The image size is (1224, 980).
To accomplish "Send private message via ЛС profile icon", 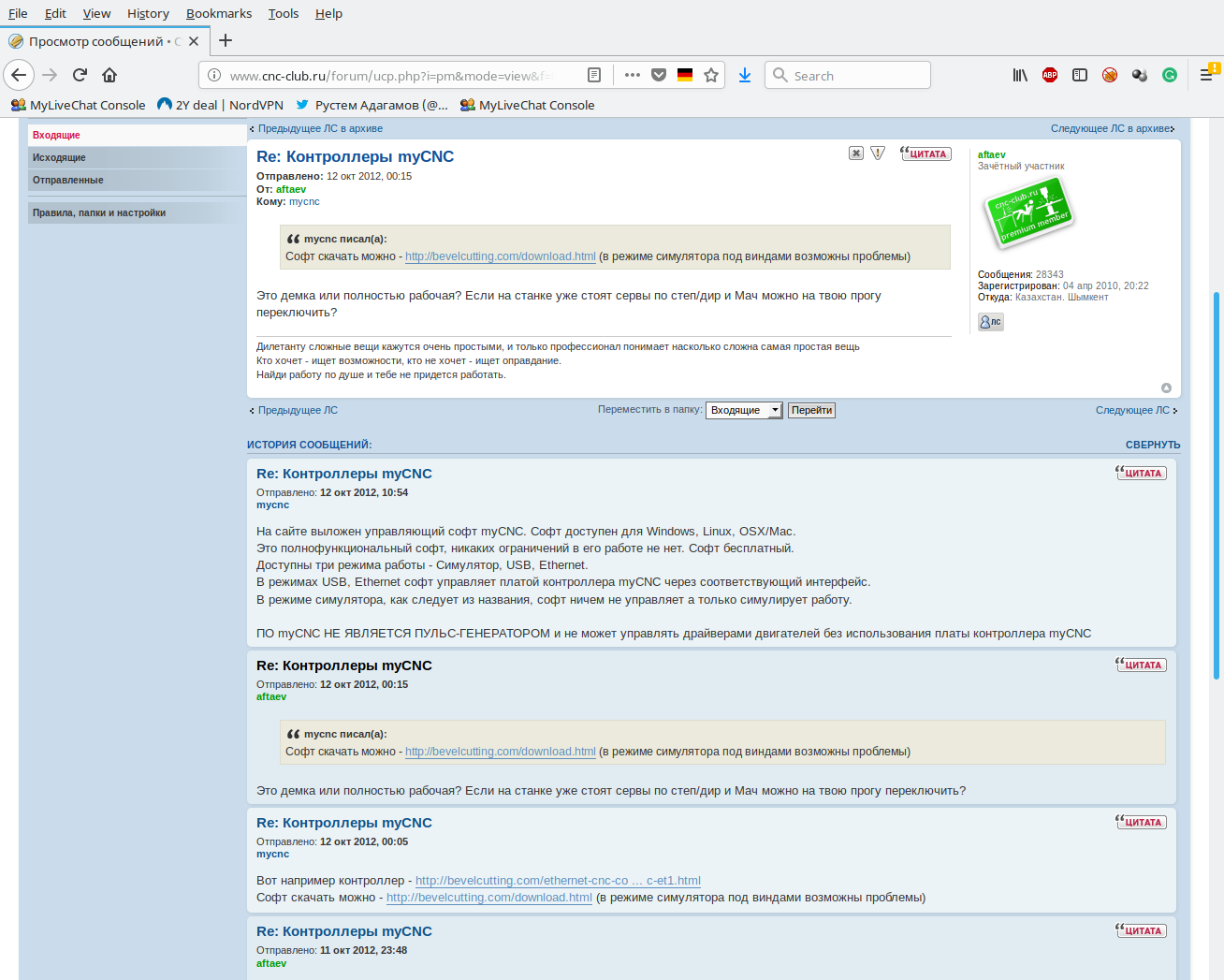I will pos(991,322).
